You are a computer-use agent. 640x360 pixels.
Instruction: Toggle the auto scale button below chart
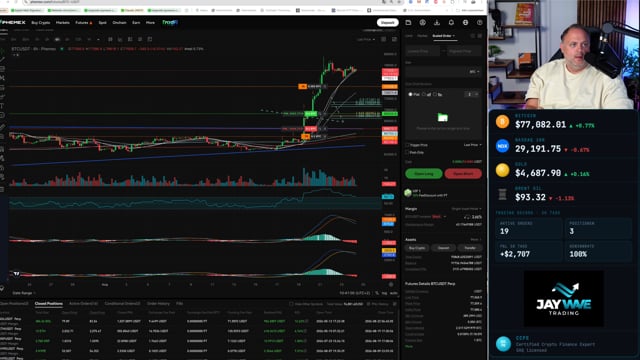pos(393,293)
